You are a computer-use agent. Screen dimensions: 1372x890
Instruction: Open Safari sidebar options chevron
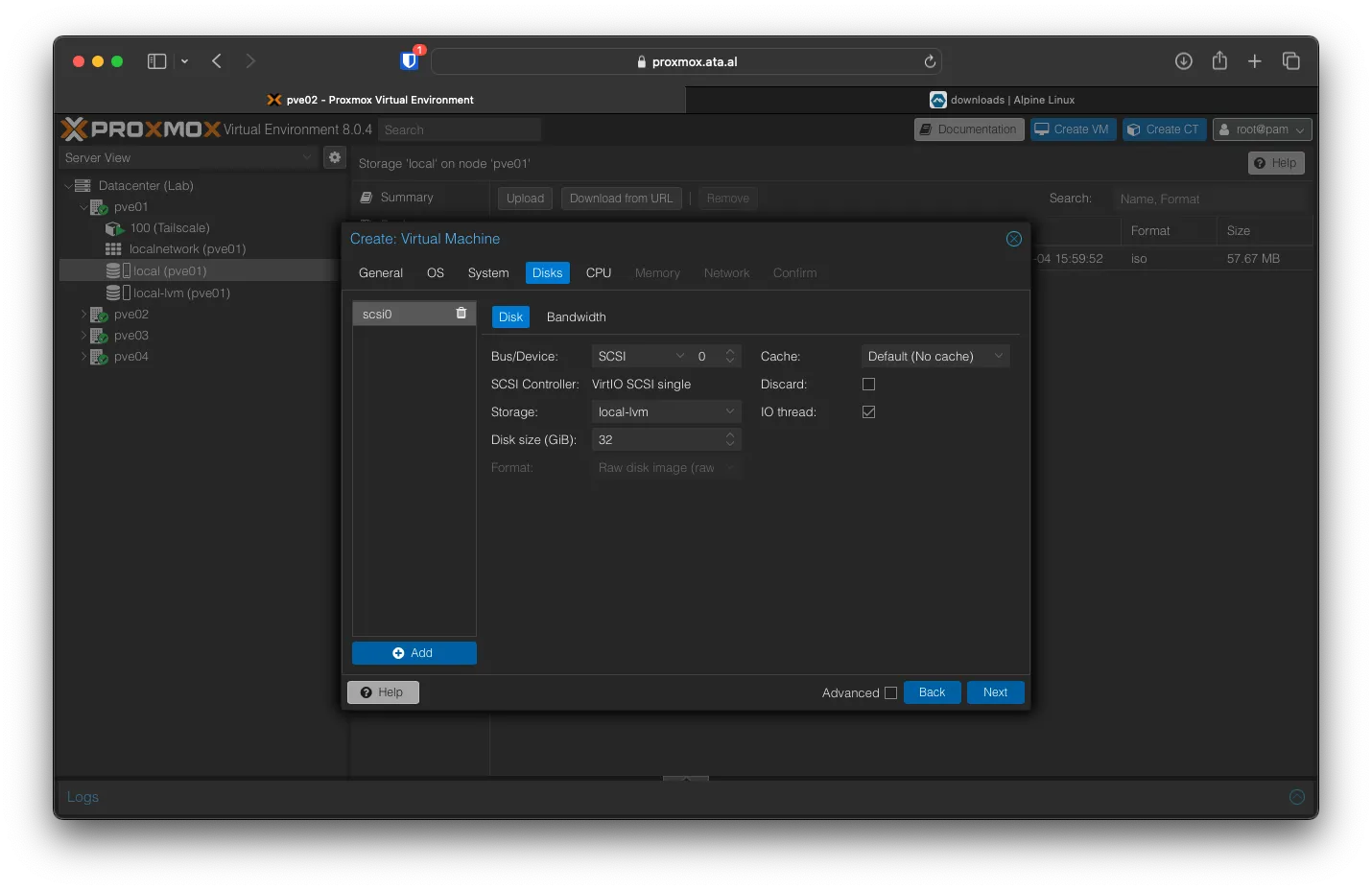tap(184, 61)
